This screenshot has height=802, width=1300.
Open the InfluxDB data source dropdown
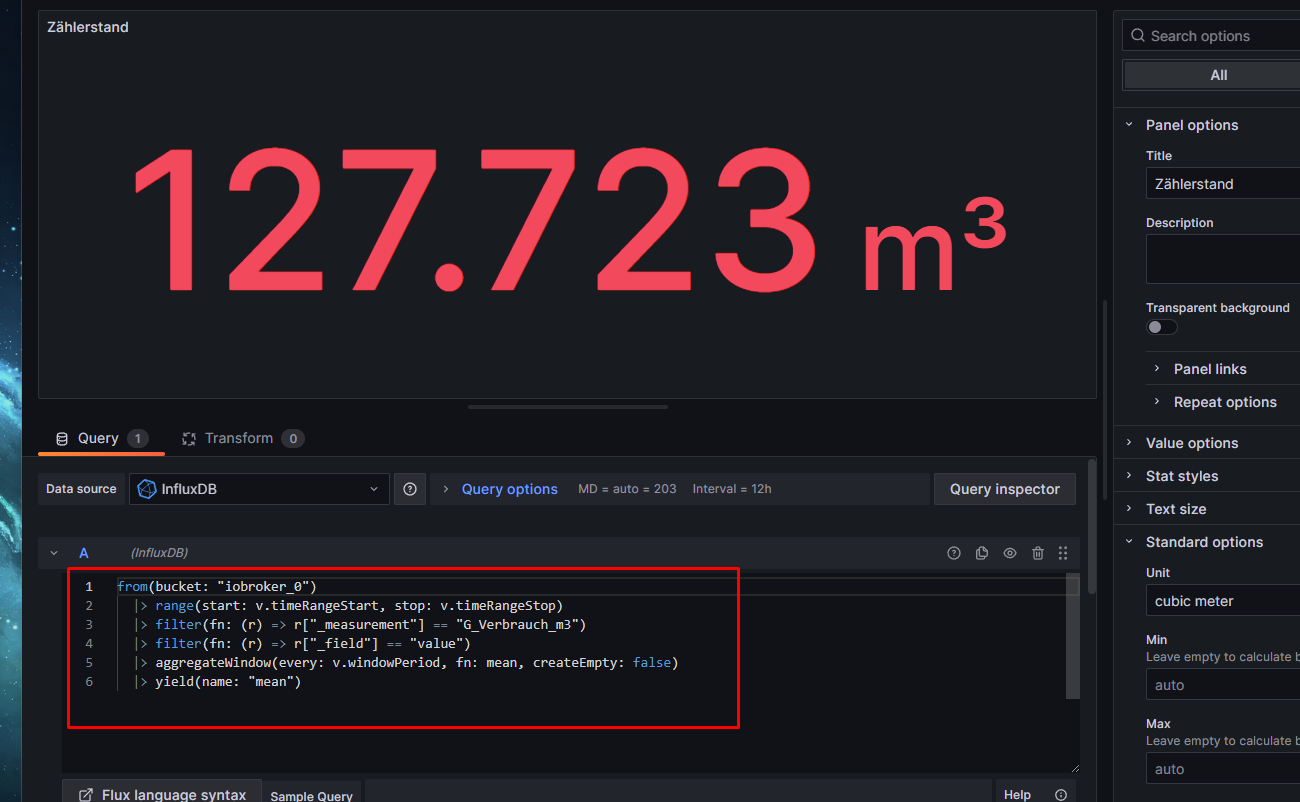(x=259, y=489)
